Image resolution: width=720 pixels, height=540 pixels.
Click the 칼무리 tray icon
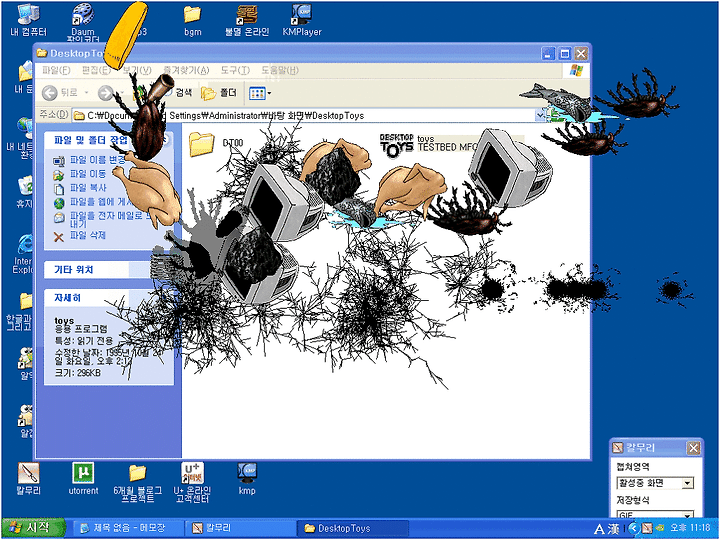click(x=647, y=529)
